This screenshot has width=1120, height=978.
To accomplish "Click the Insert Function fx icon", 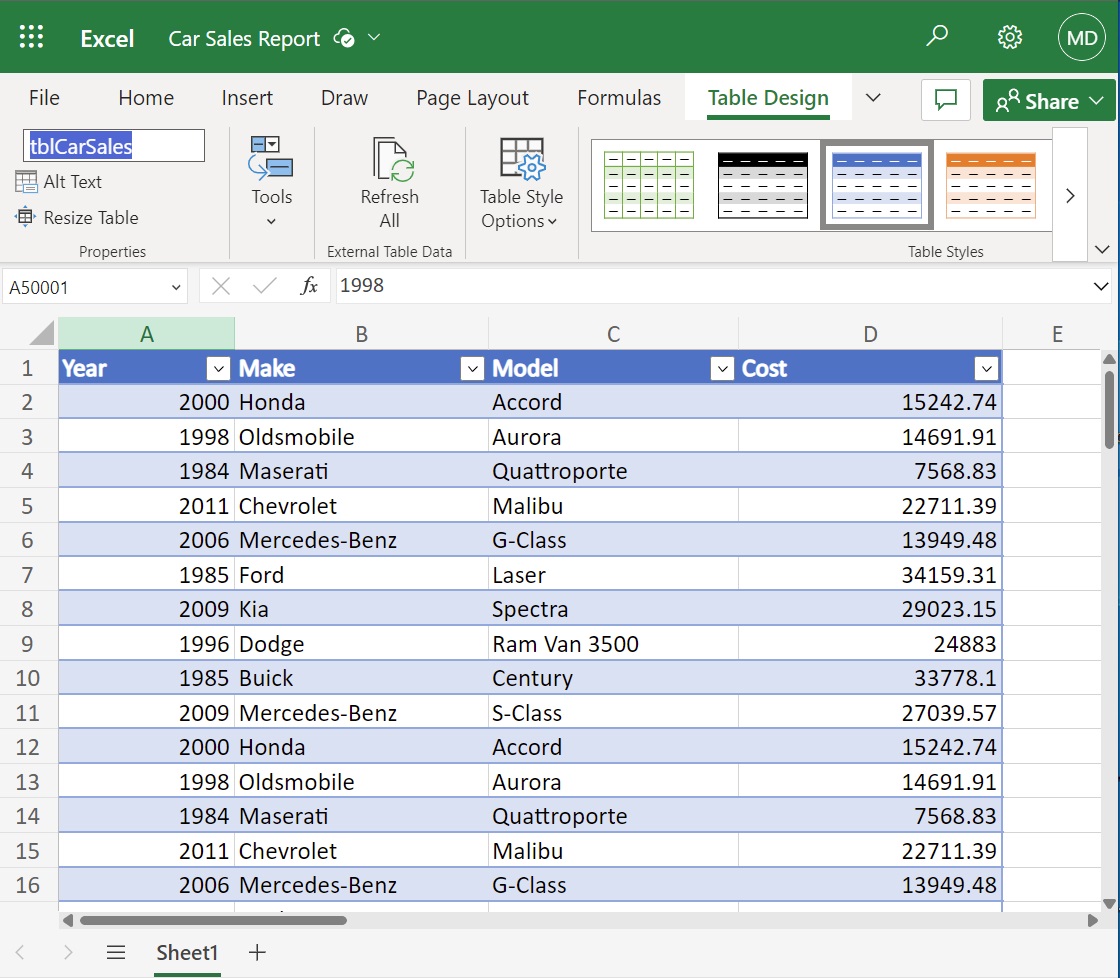I will 310,285.
